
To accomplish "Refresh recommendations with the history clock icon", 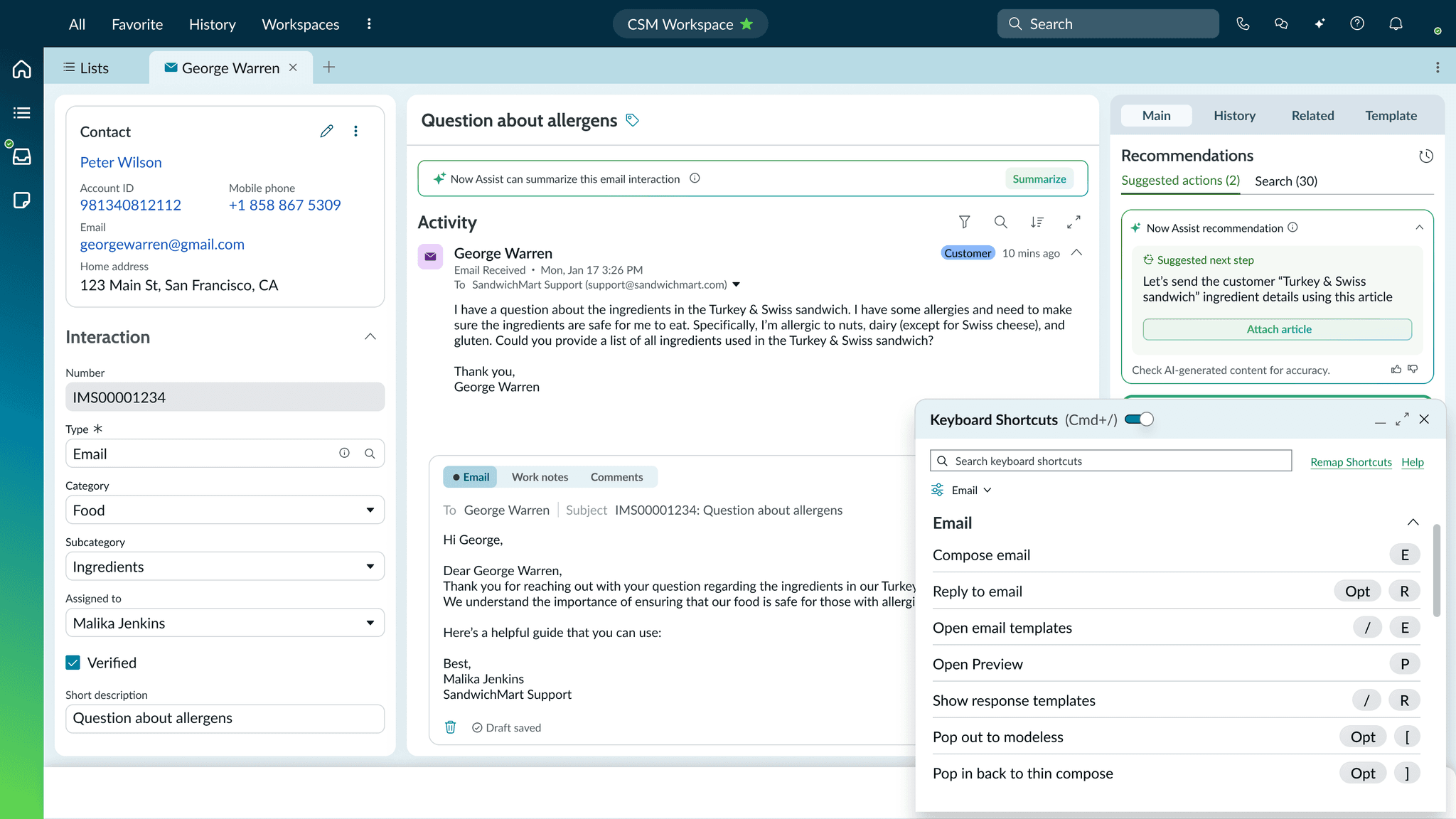I will [x=1425, y=156].
